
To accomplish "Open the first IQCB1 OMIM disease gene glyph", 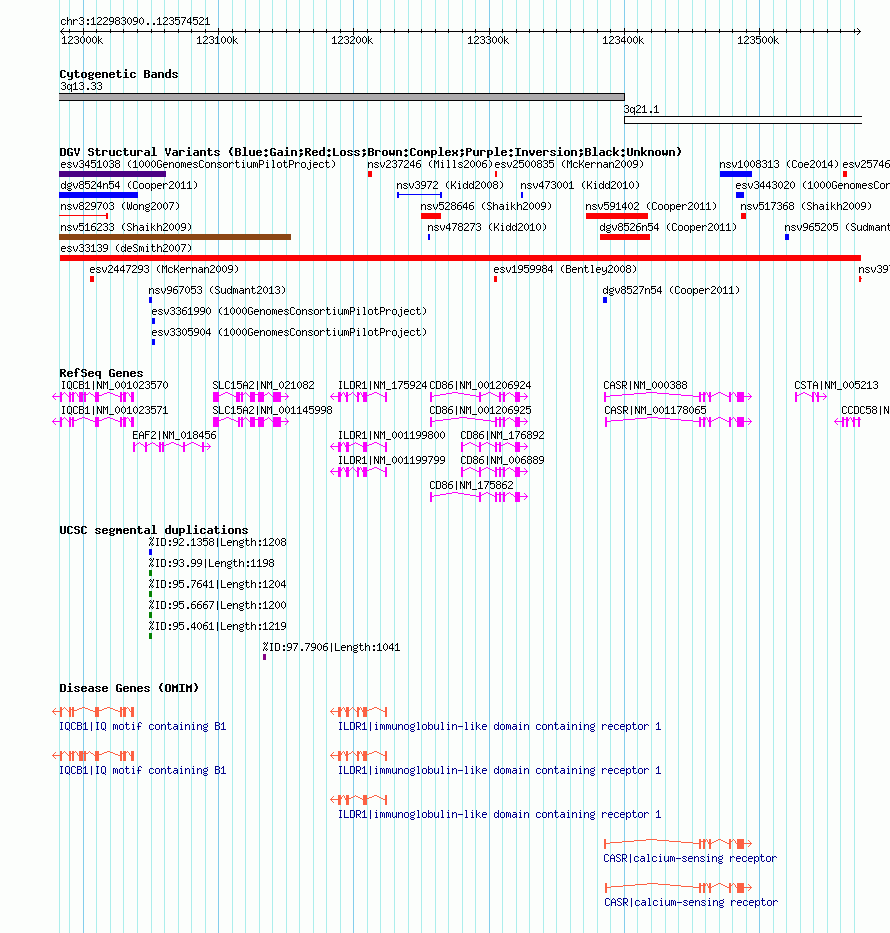I will point(93,712).
